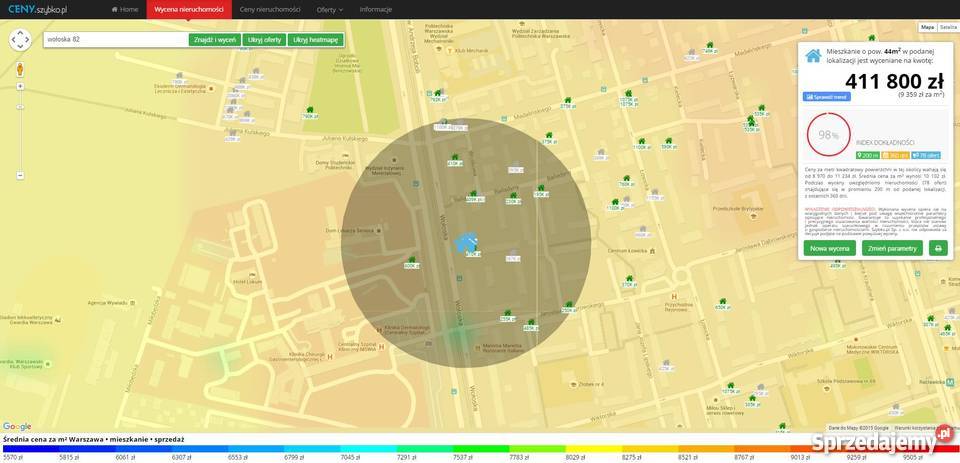Open the 790k zł green house offer marker
The height and width of the screenshot is (463, 960).
tap(310, 113)
